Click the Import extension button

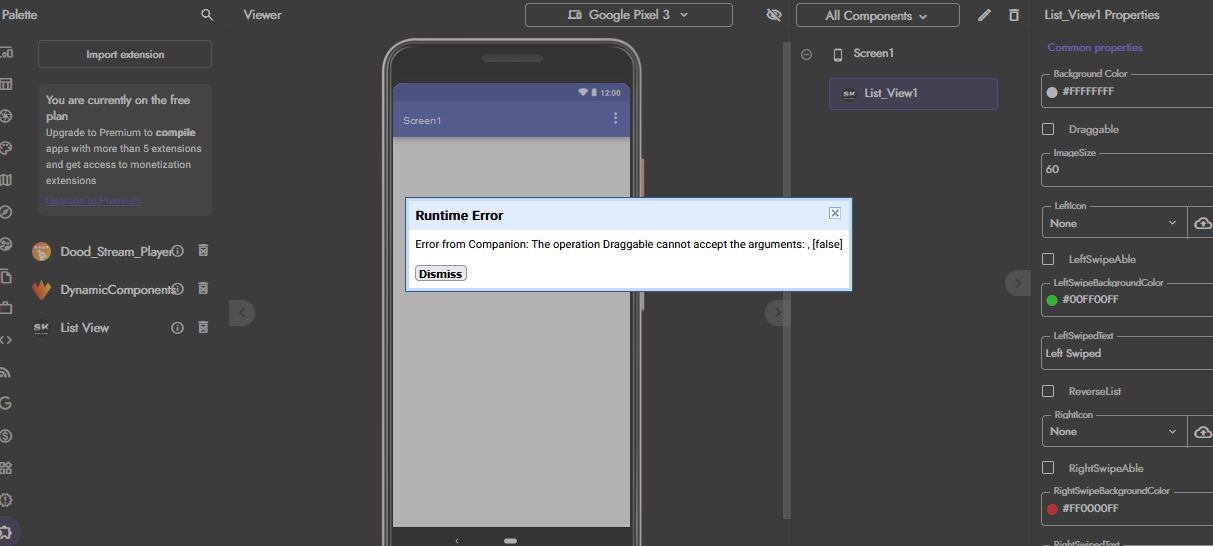click(x=125, y=54)
